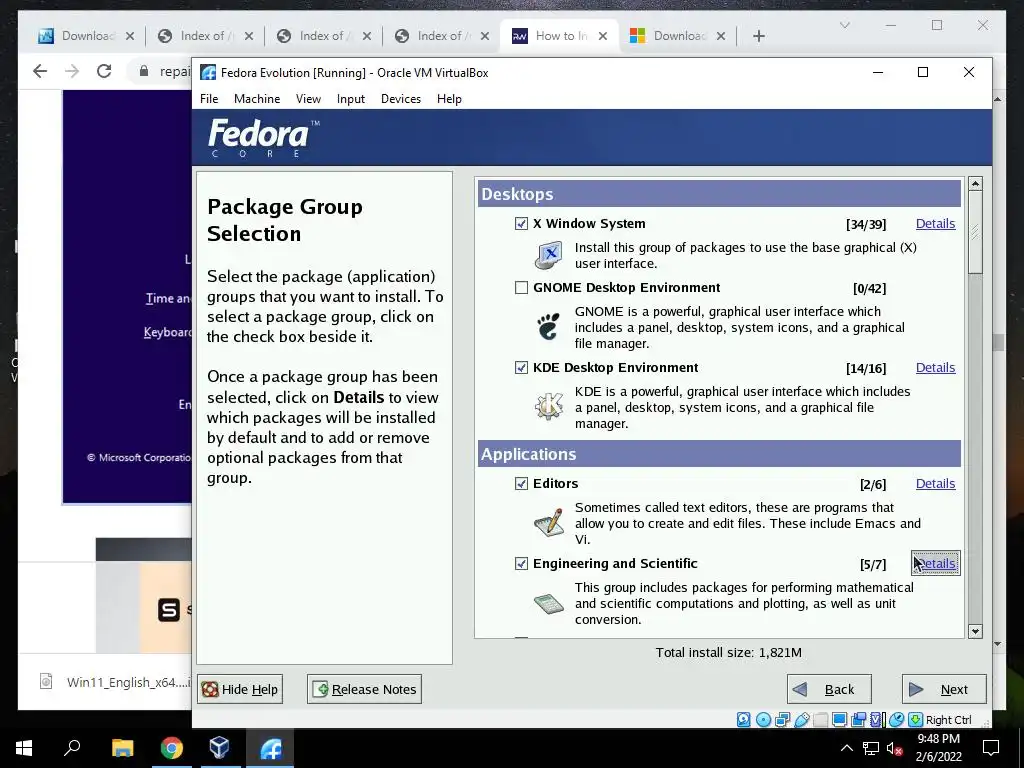Check GNOME Desktop Environment checkbox
Screen dimensions: 1024x768
point(521,287)
